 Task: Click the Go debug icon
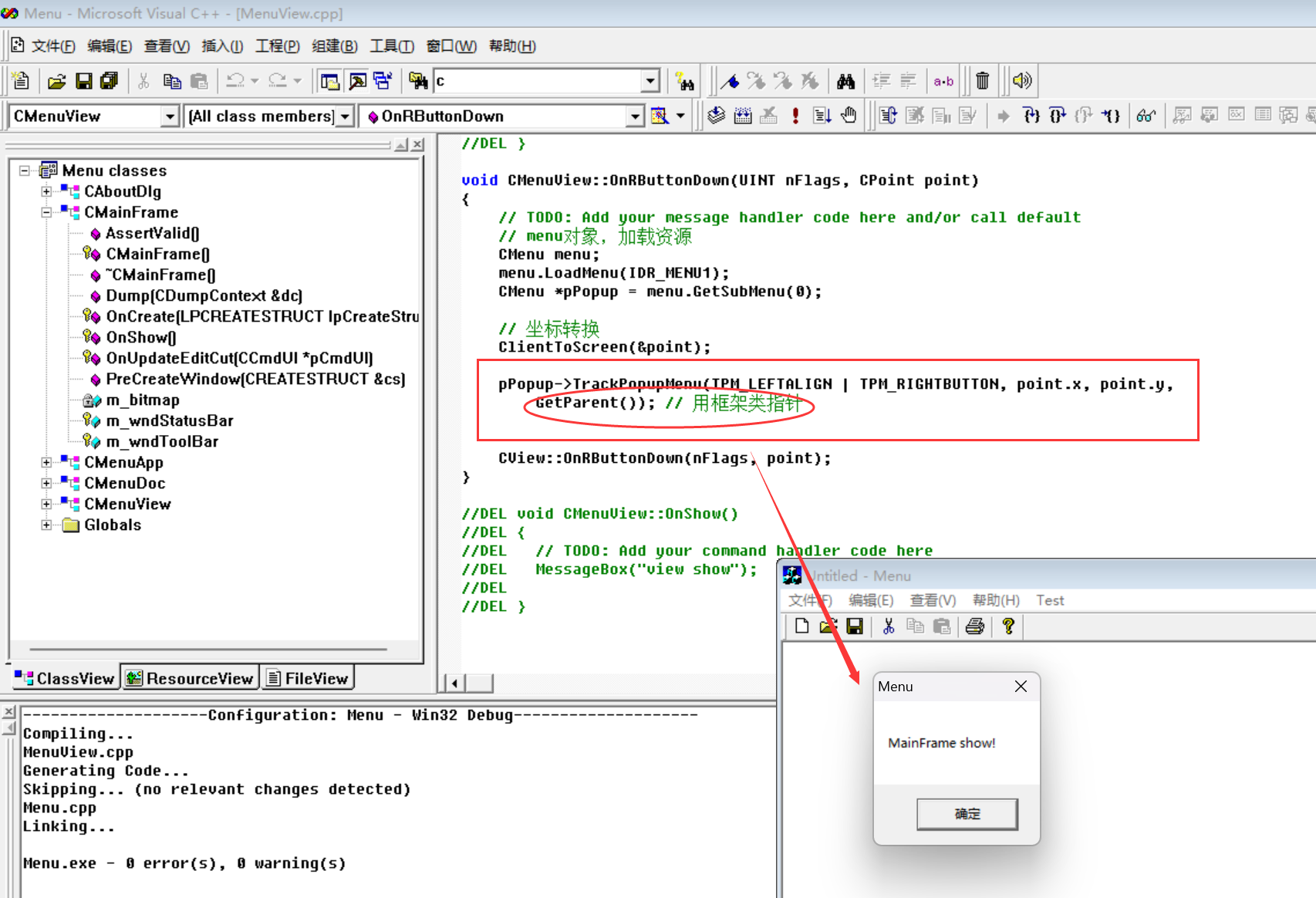[x=822, y=116]
